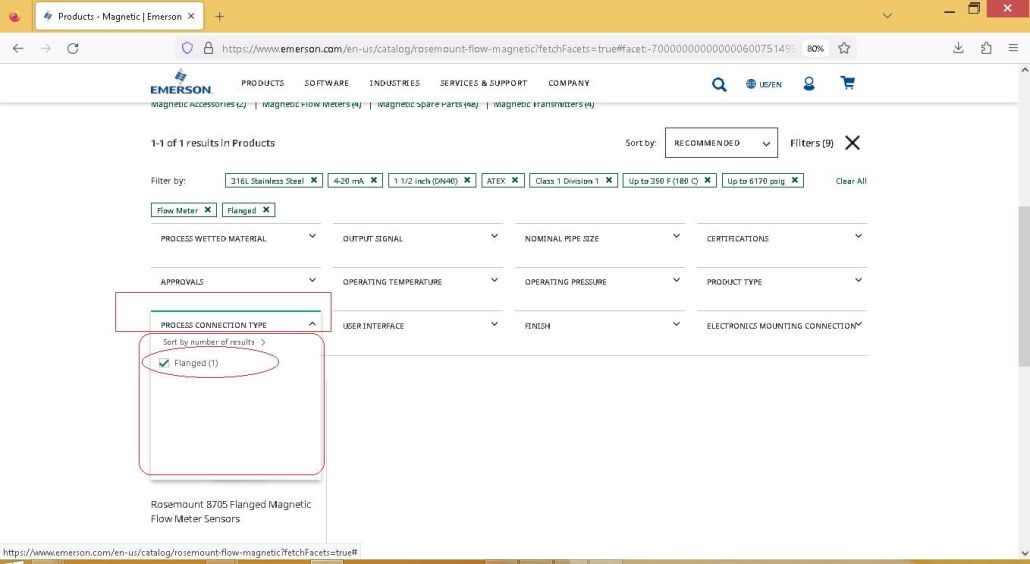Open the Products menu
The width and height of the screenshot is (1030, 564).
pyautogui.click(x=263, y=83)
